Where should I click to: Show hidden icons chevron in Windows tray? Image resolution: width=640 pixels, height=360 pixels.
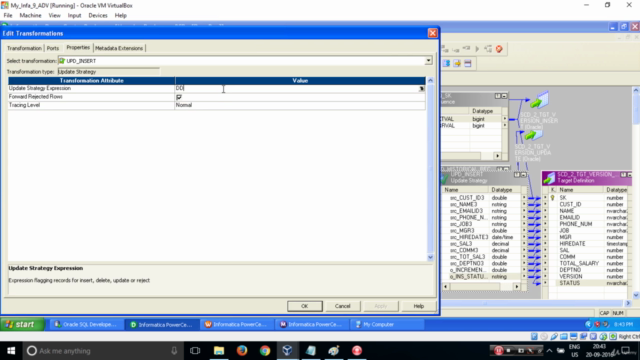(x=549, y=351)
